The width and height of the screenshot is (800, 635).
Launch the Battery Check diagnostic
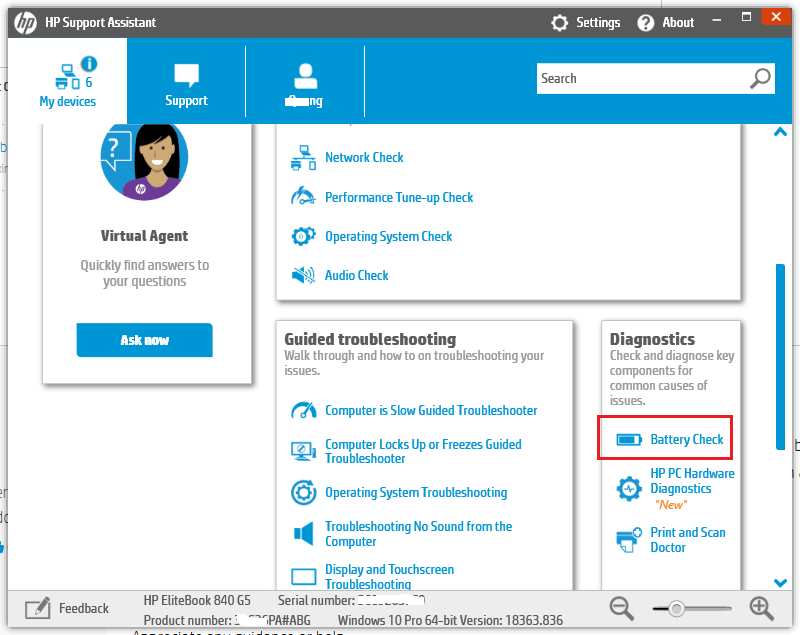687,440
